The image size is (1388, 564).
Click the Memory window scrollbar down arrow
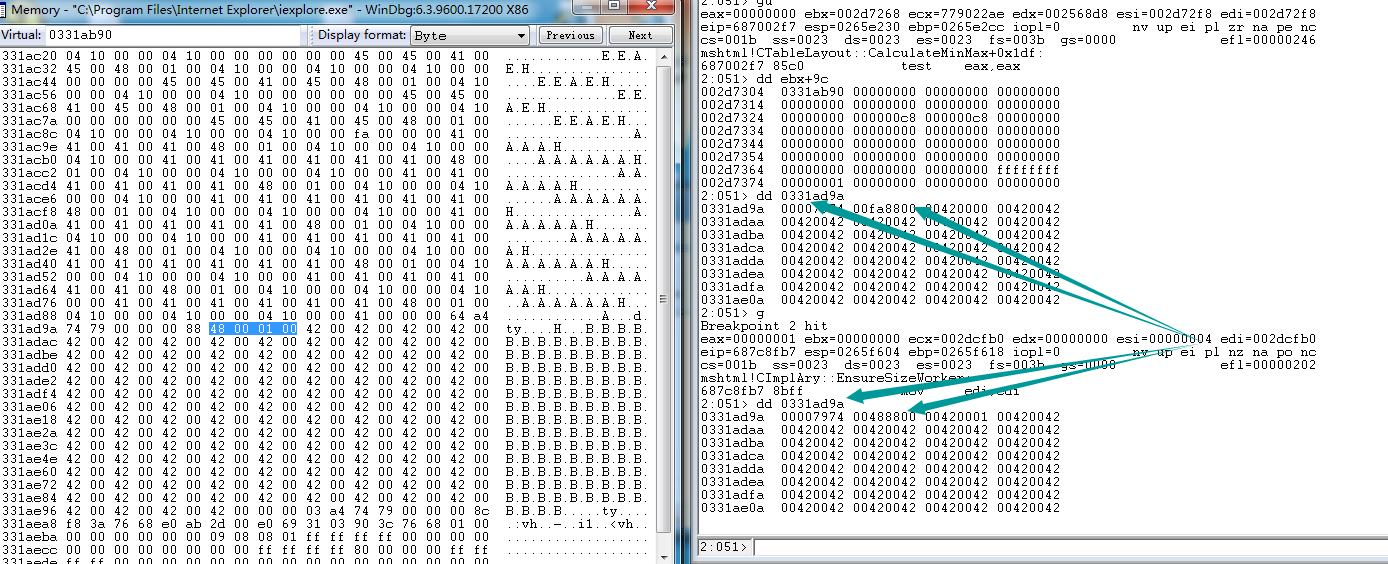(x=666, y=556)
